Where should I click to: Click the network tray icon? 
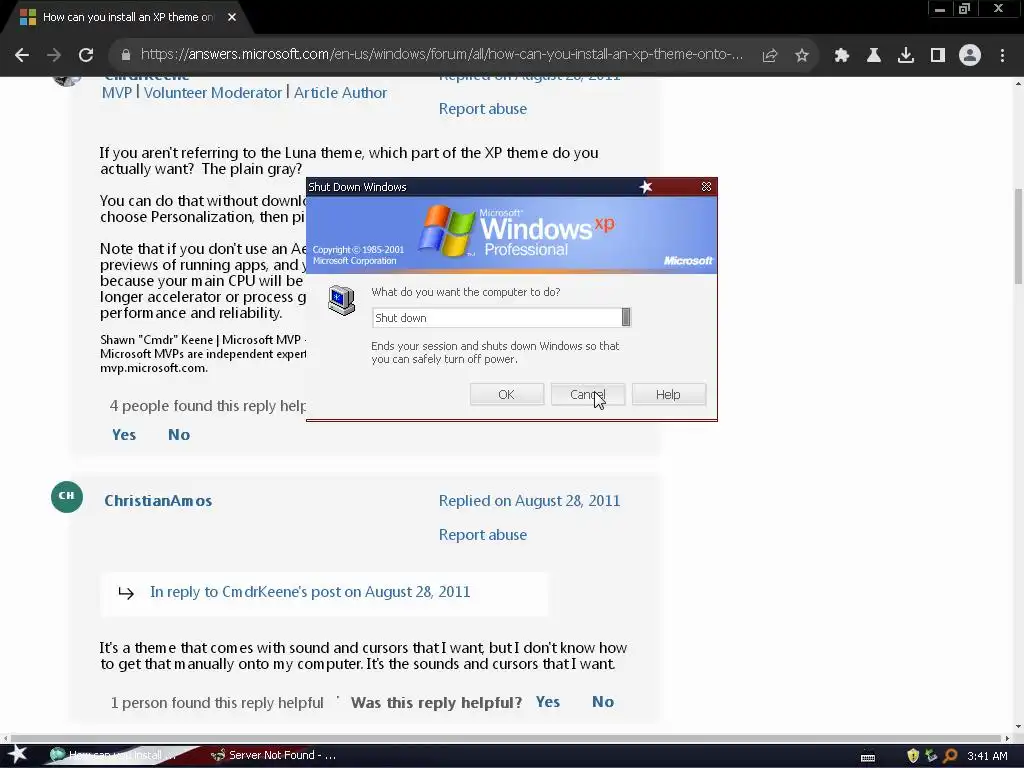click(x=931, y=756)
